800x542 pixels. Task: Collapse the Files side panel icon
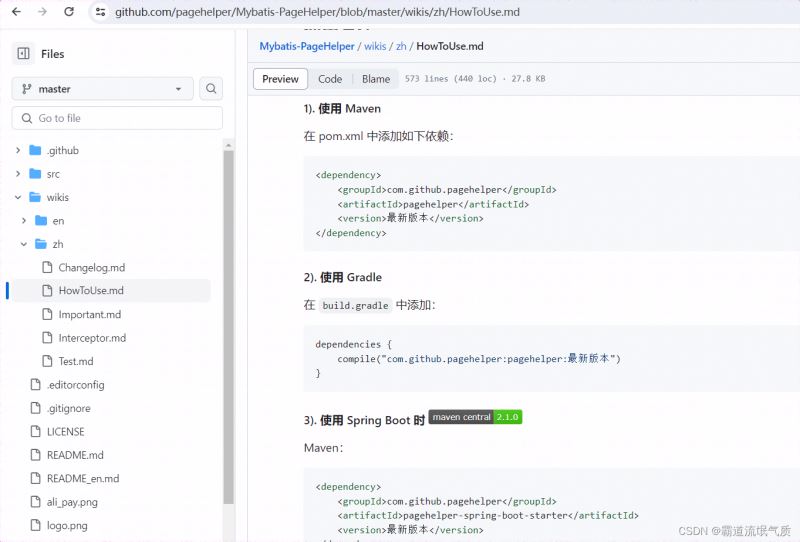[x=23, y=54]
